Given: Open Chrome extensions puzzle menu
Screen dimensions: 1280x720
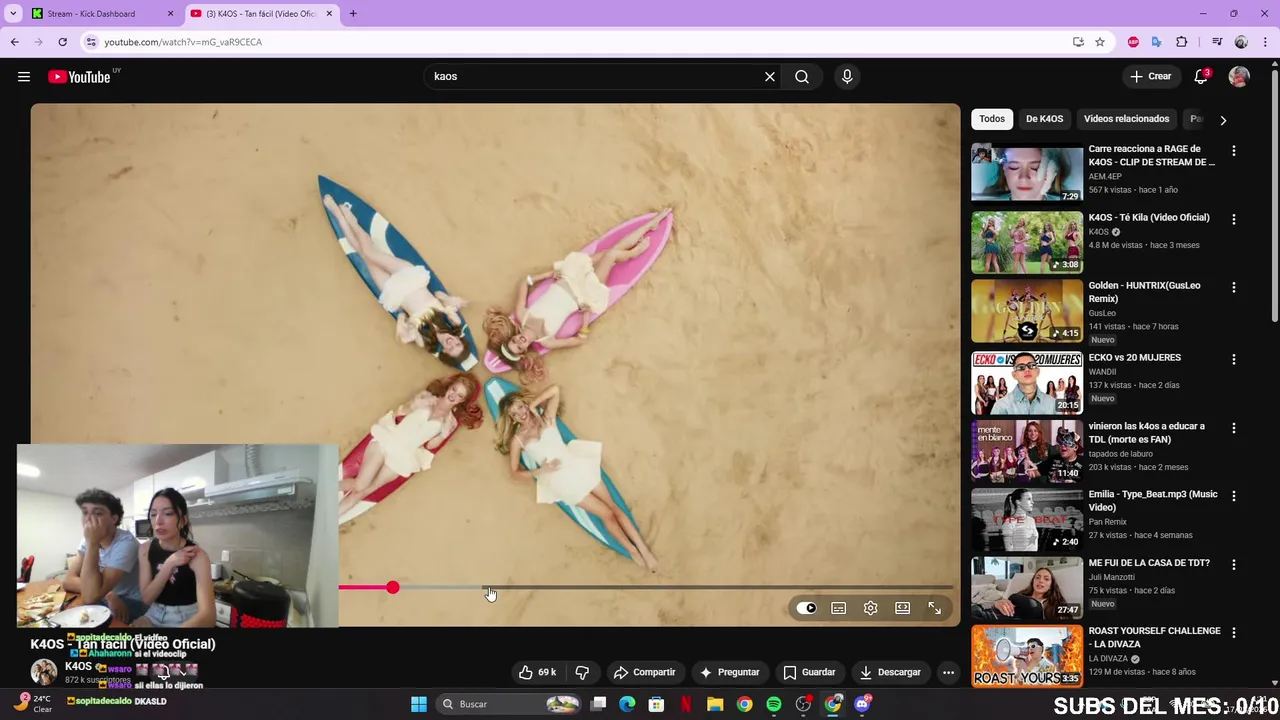Looking at the screenshot, I should coord(1182,42).
